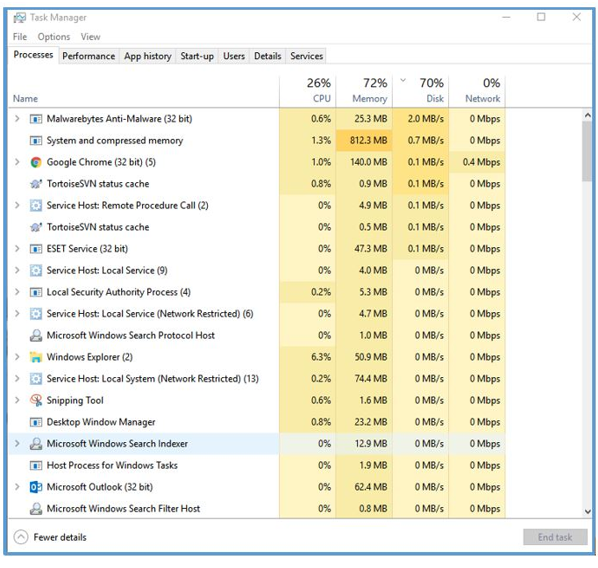Expand the ESET Service (32 bit) entry
This screenshot has height=568, width=598.
17,249
